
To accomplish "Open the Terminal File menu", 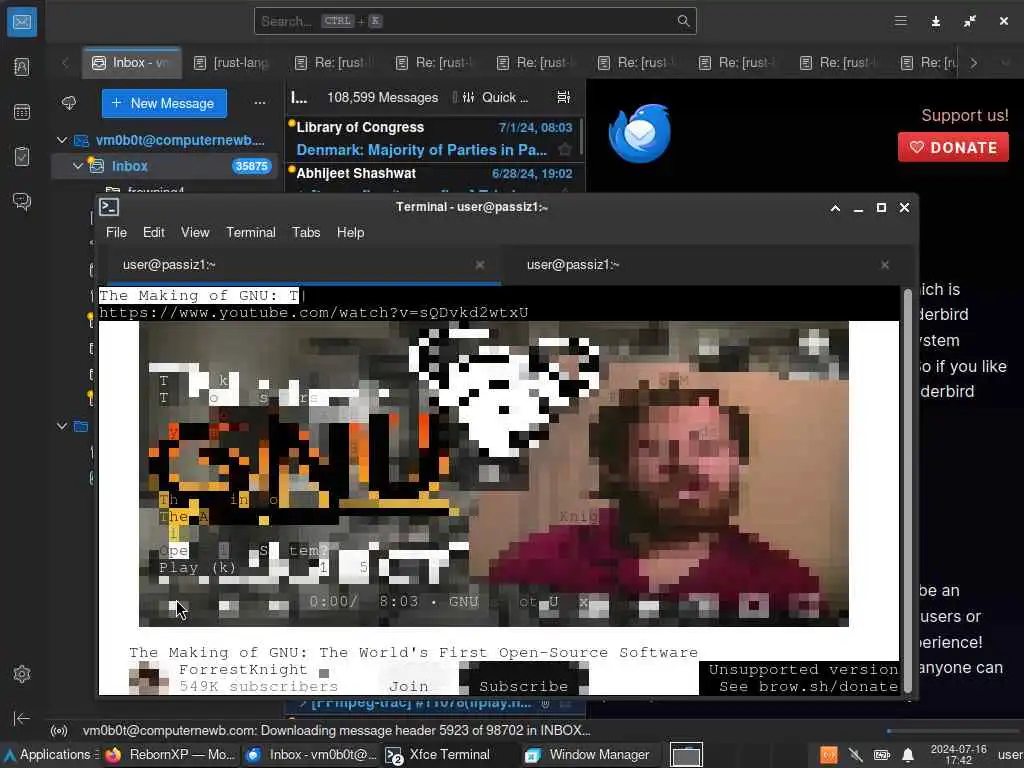I will tap(116, 232).
